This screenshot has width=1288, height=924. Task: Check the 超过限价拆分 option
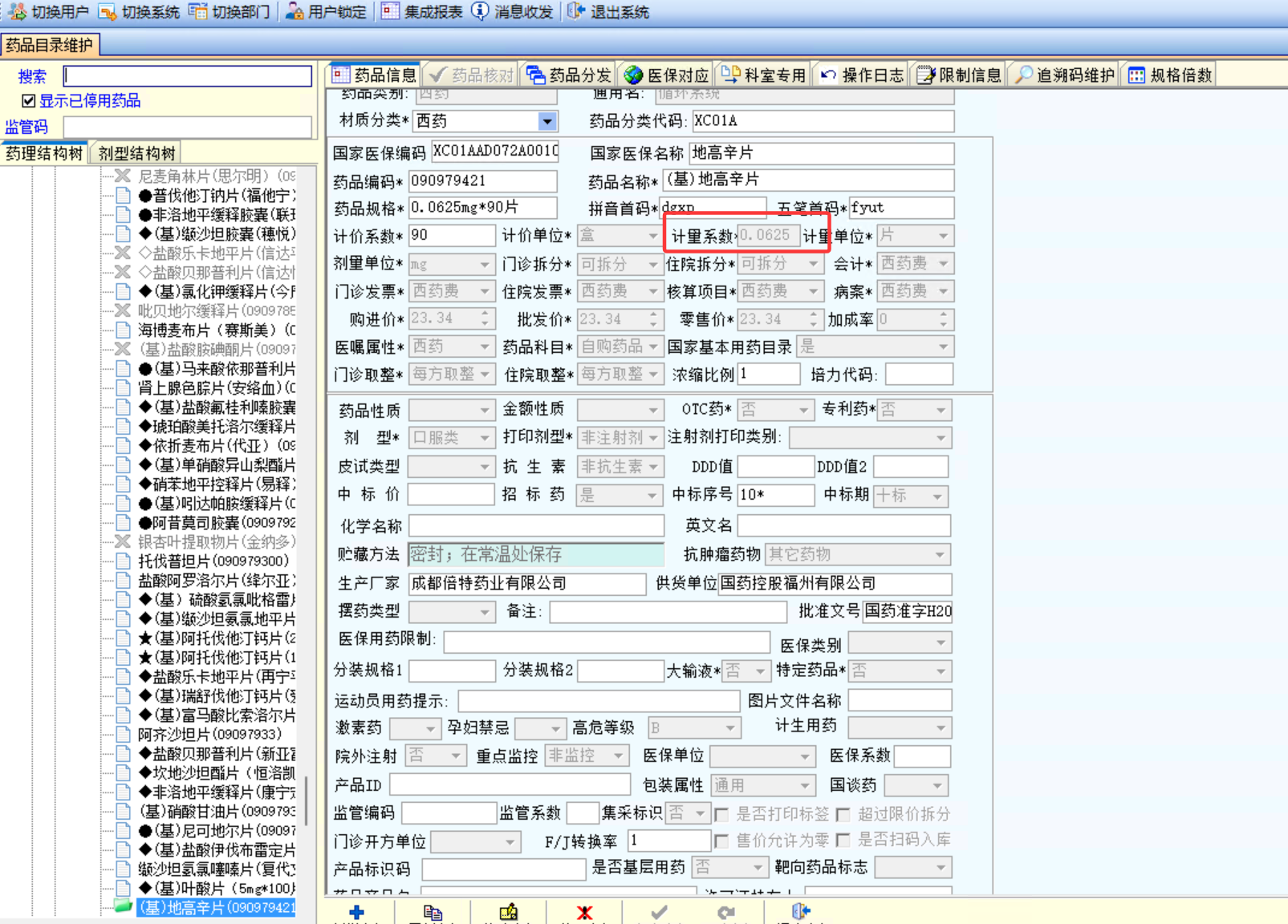pos(843,815)
